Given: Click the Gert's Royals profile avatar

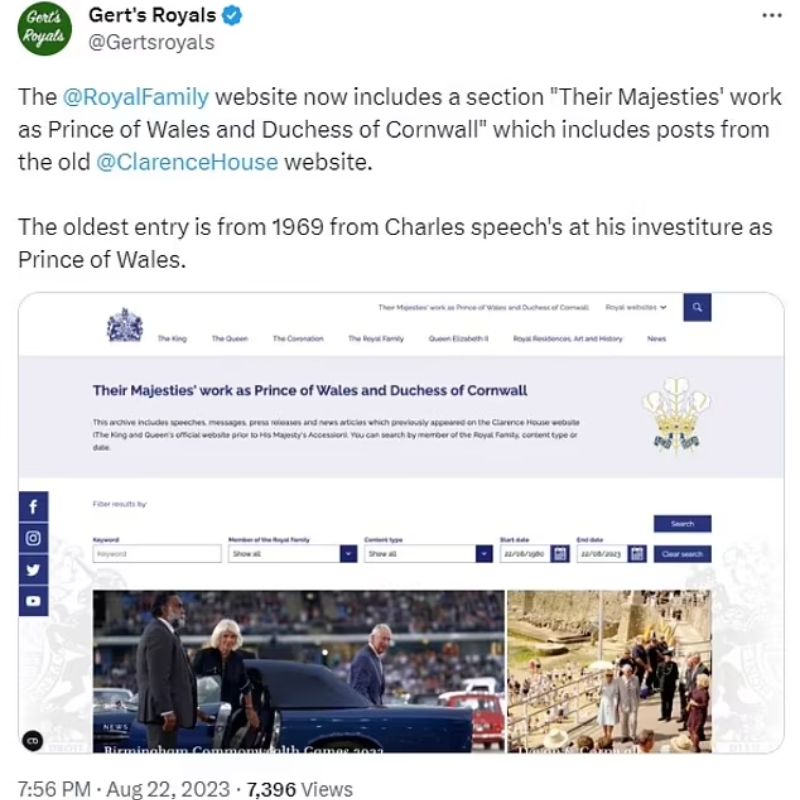Looking at the screenshot, I should click(44, 31).
